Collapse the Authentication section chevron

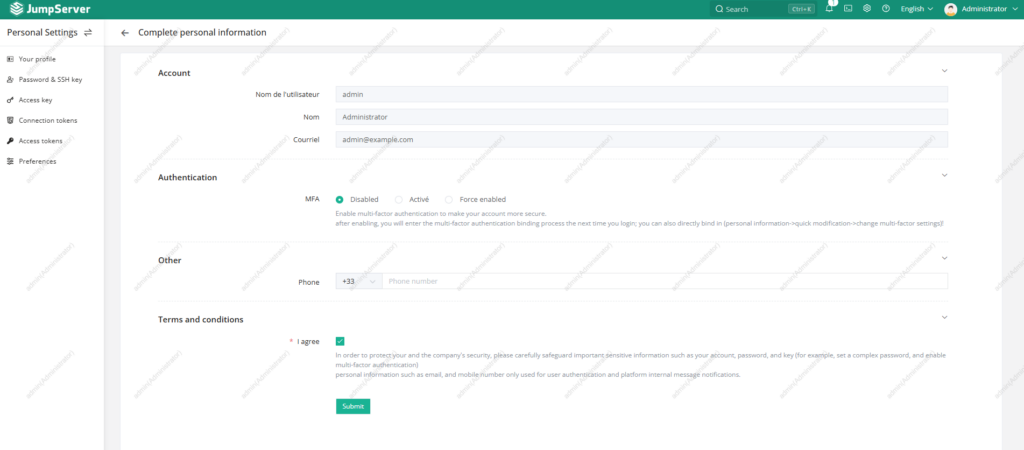point(944,176)
